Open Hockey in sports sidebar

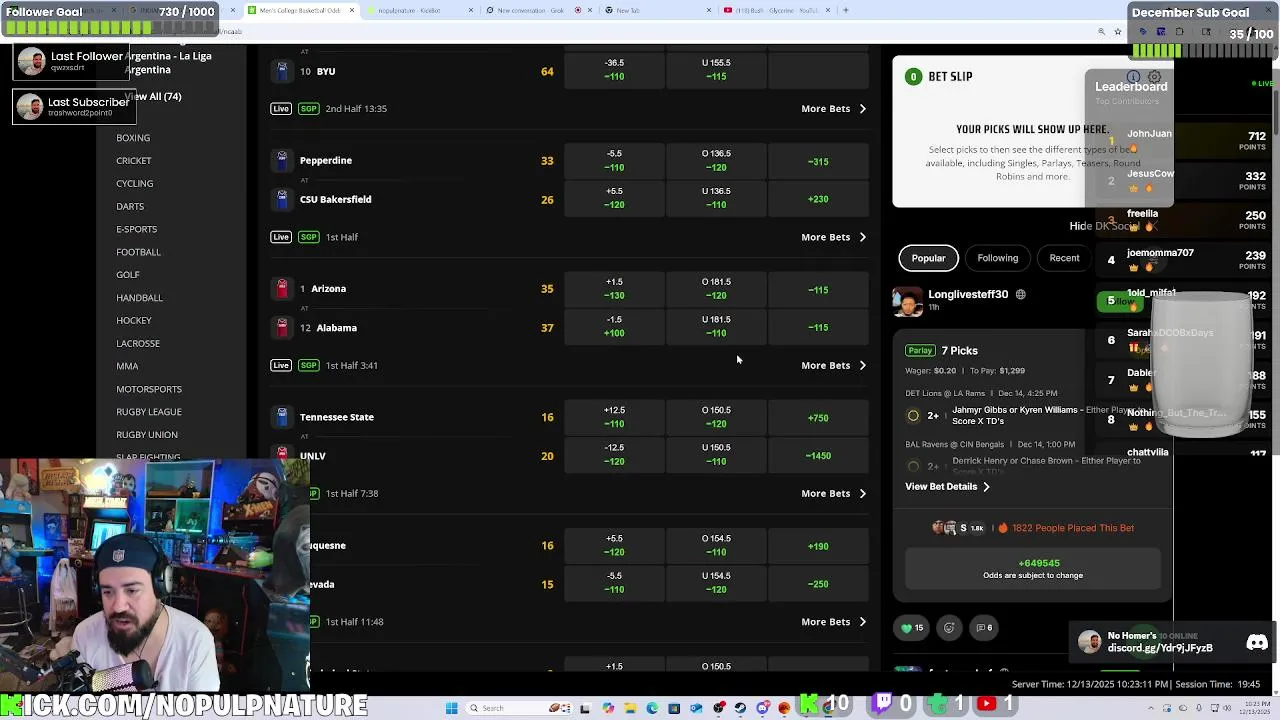coord(133,321)
